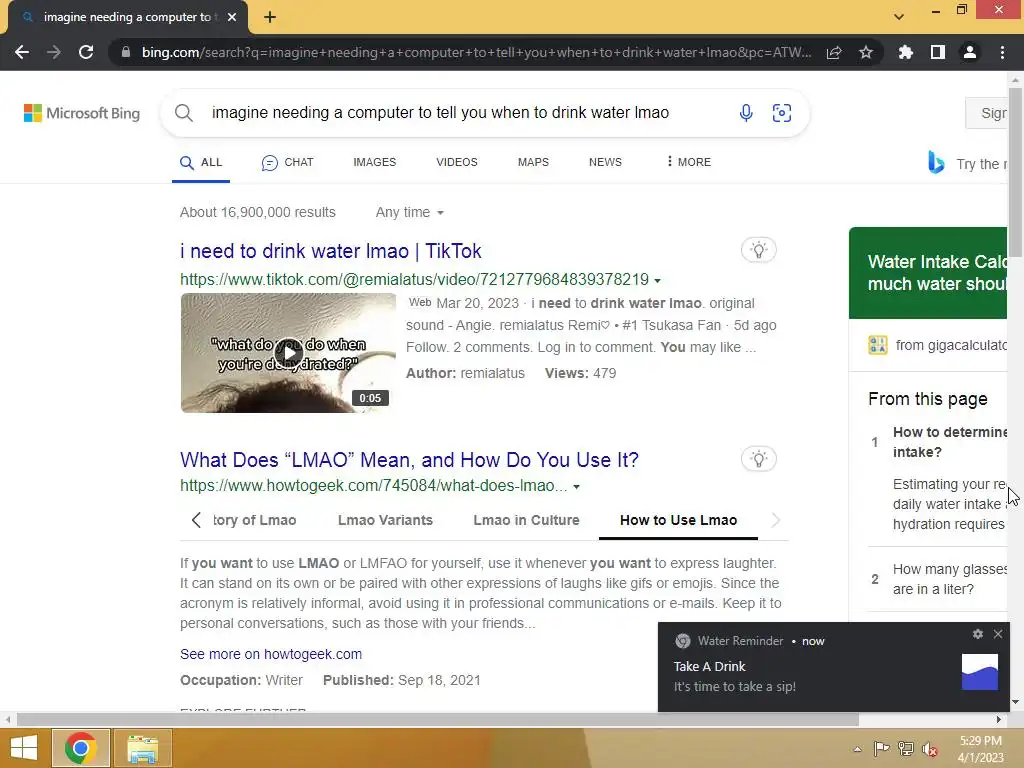Select the Lmao in Culture section tab
This screenshot has width=1024, height=768.
[x=526, y=520]
